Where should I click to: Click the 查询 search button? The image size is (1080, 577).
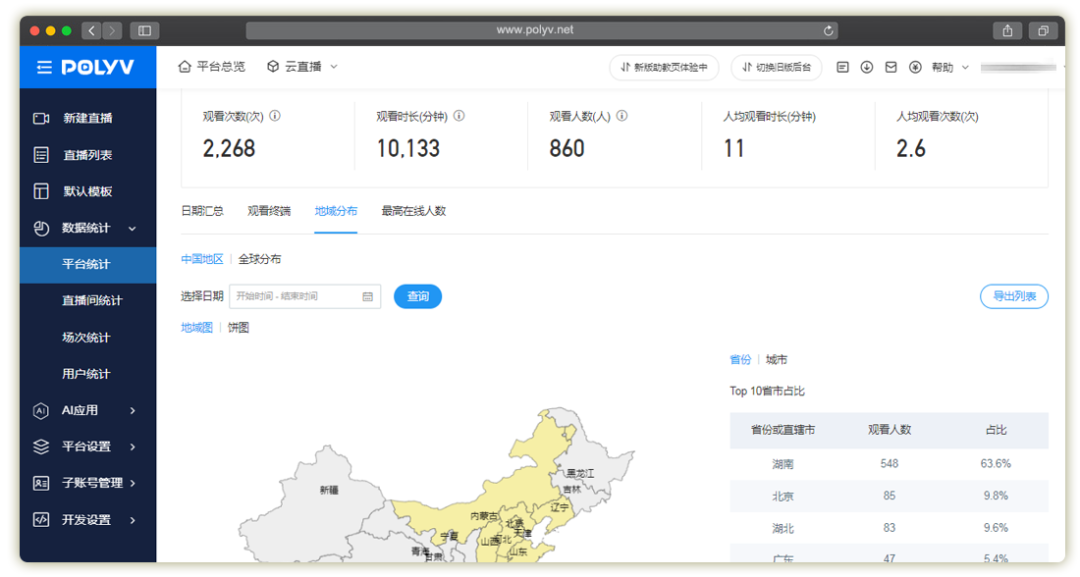(417, 296)
